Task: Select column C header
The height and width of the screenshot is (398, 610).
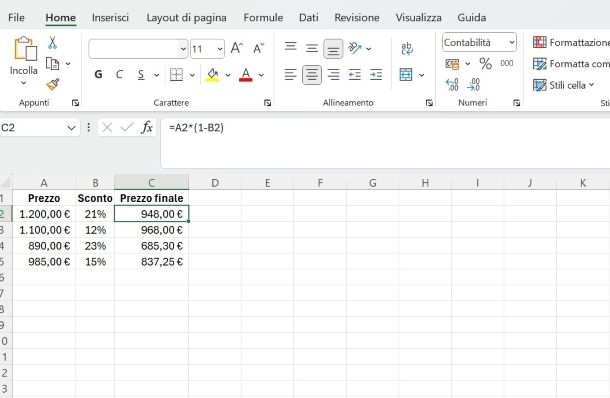Action: coord(151,182)
